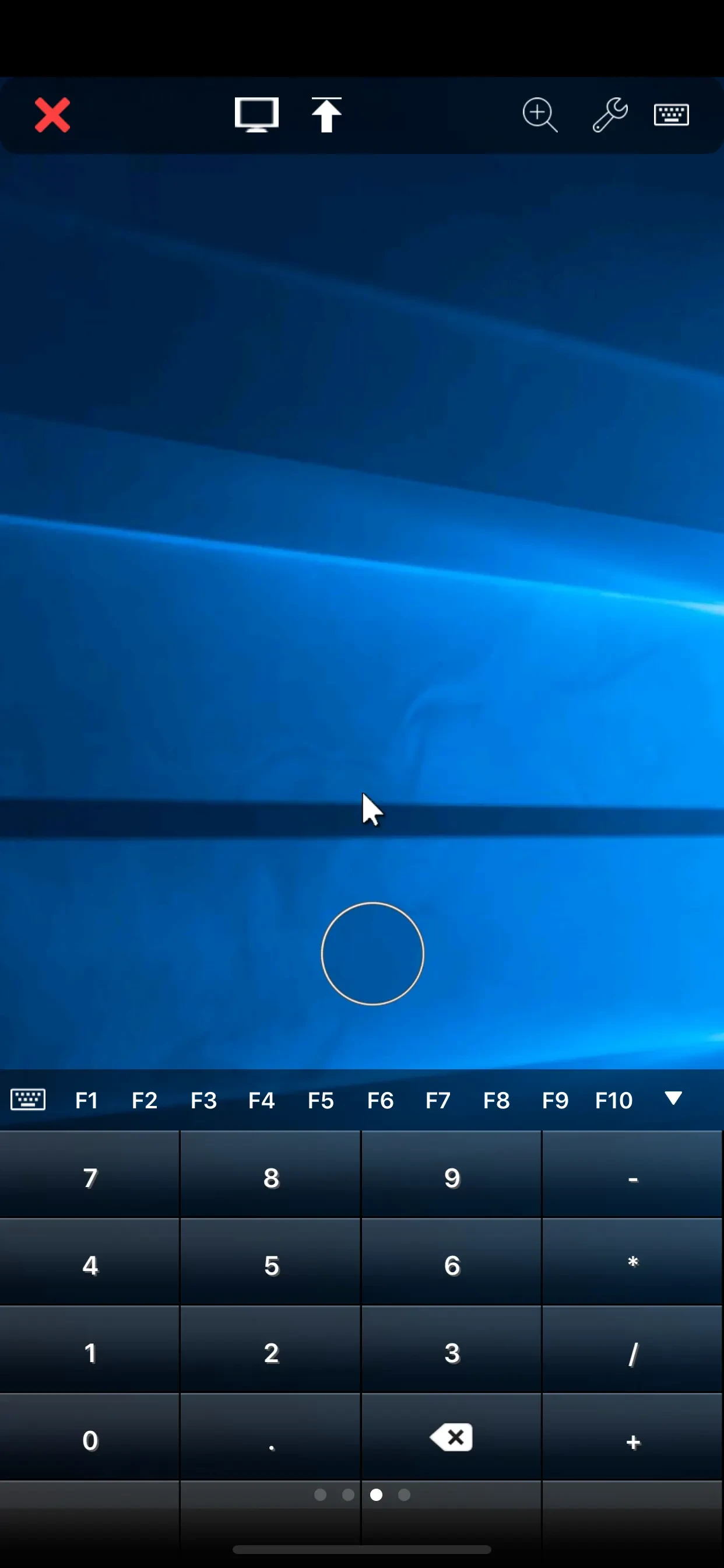The image size is (724, 1568).
Task: Tap numpad key 5
Action: 270,1262
